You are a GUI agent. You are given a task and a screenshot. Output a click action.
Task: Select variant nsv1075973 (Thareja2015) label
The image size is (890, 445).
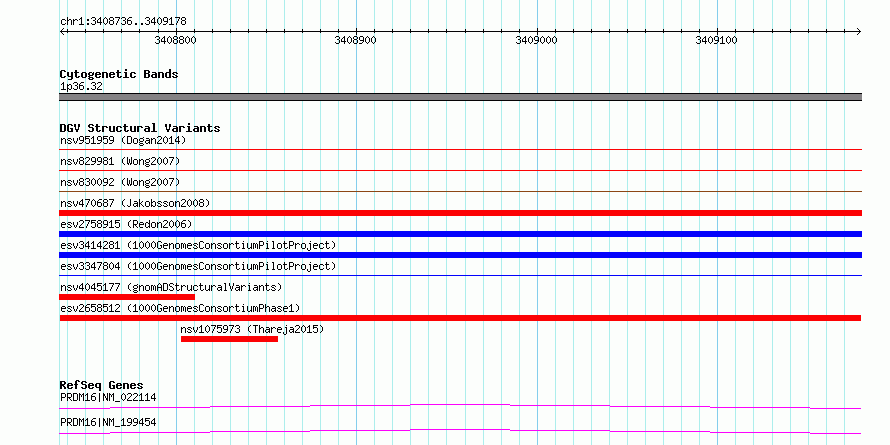252,329
